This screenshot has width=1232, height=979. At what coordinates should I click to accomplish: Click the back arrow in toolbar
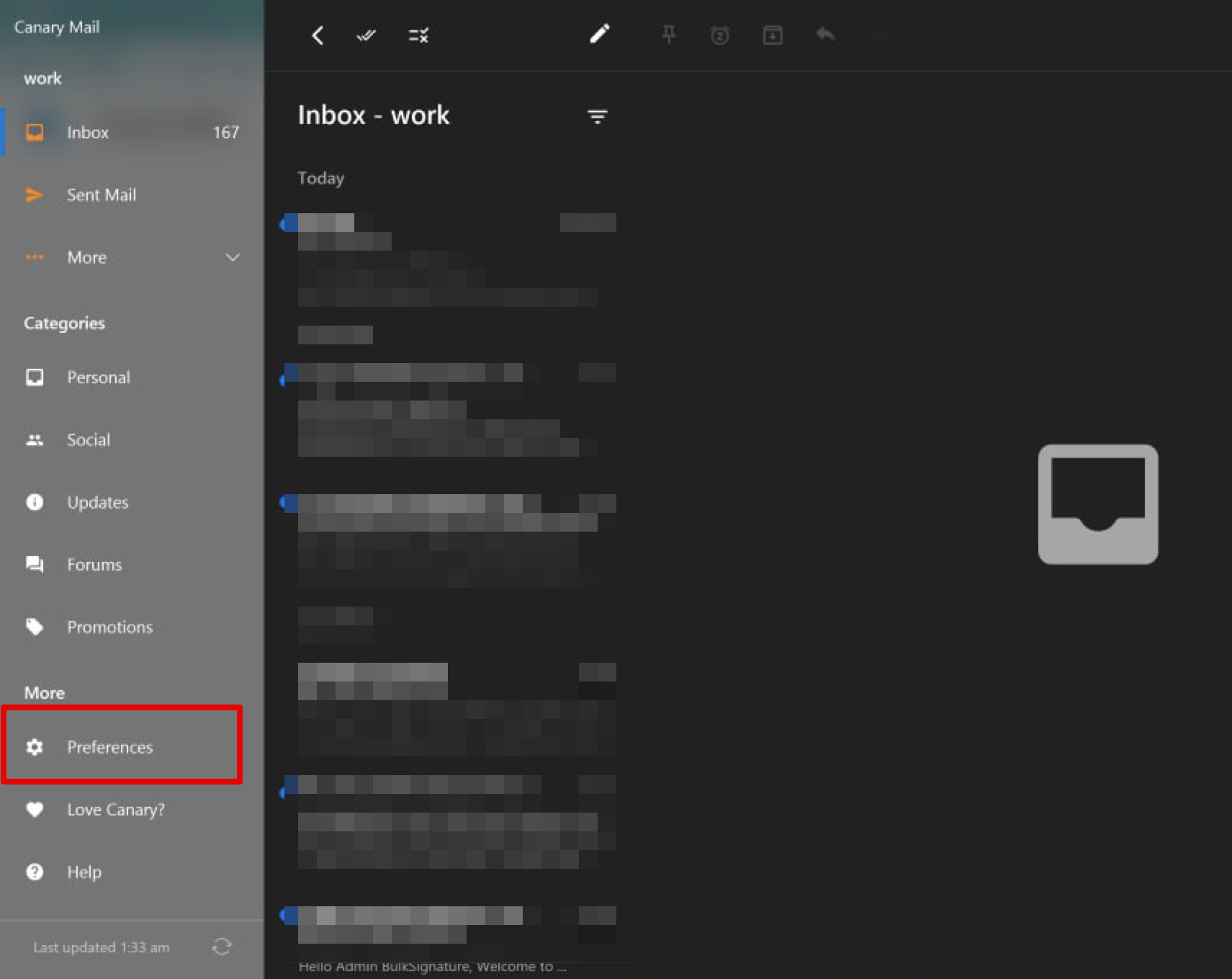[x=318, y=35]
